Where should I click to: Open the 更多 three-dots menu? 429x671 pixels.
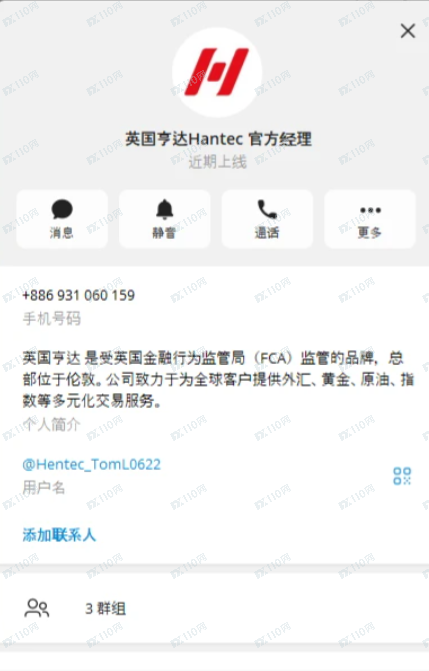point(370,210)
